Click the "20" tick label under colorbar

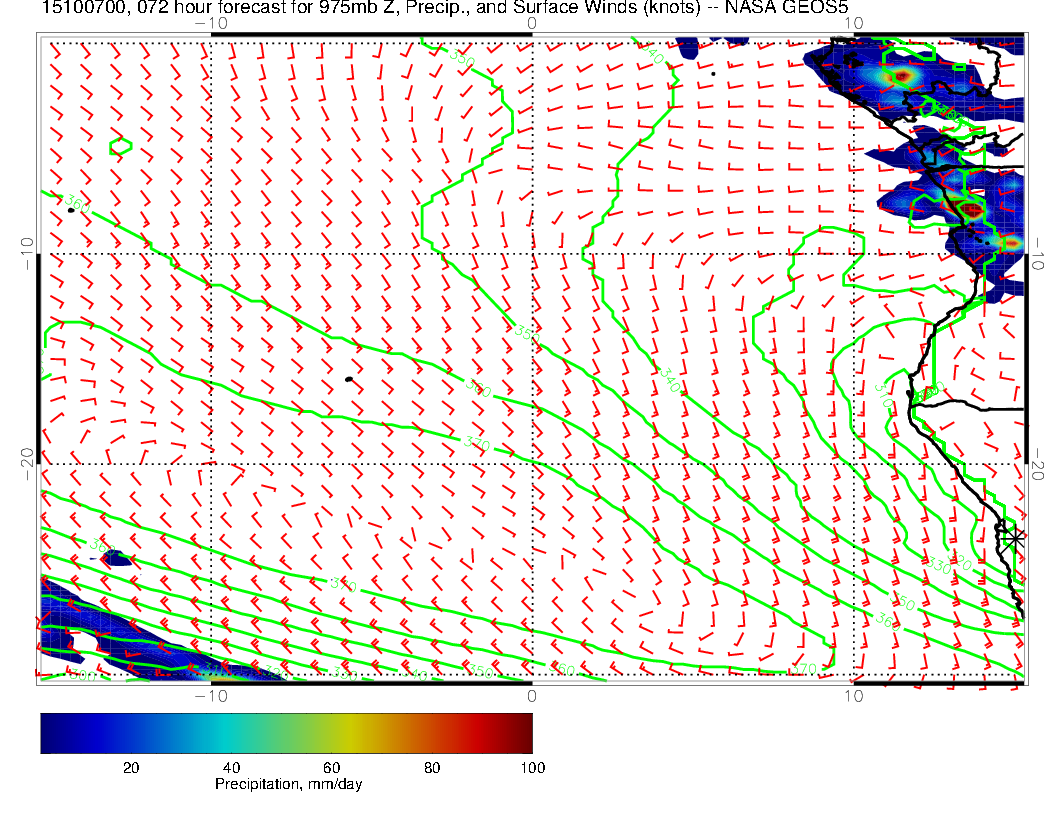click(x=130, y=767)
